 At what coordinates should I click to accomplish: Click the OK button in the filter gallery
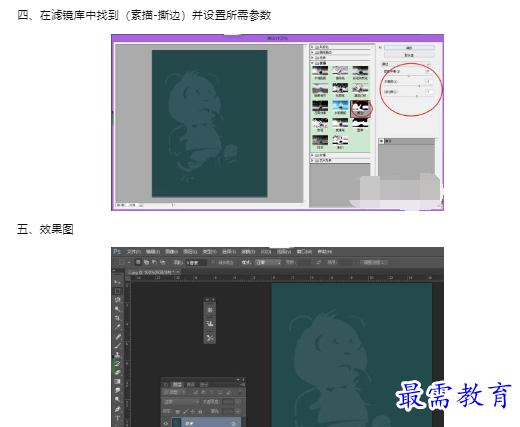tap(409, 48)
